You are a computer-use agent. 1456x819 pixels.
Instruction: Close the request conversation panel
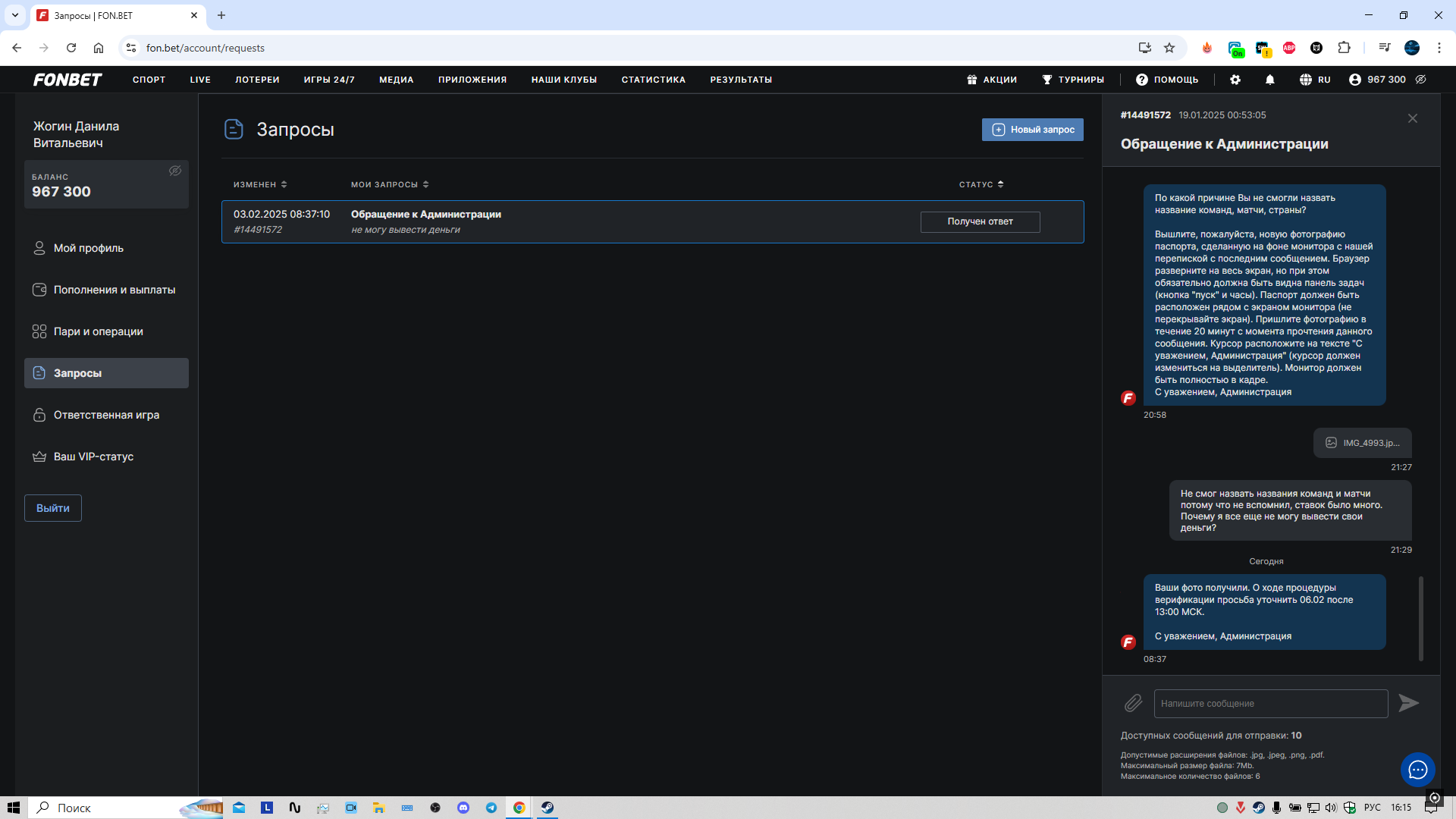click(x=1413, y=118)
